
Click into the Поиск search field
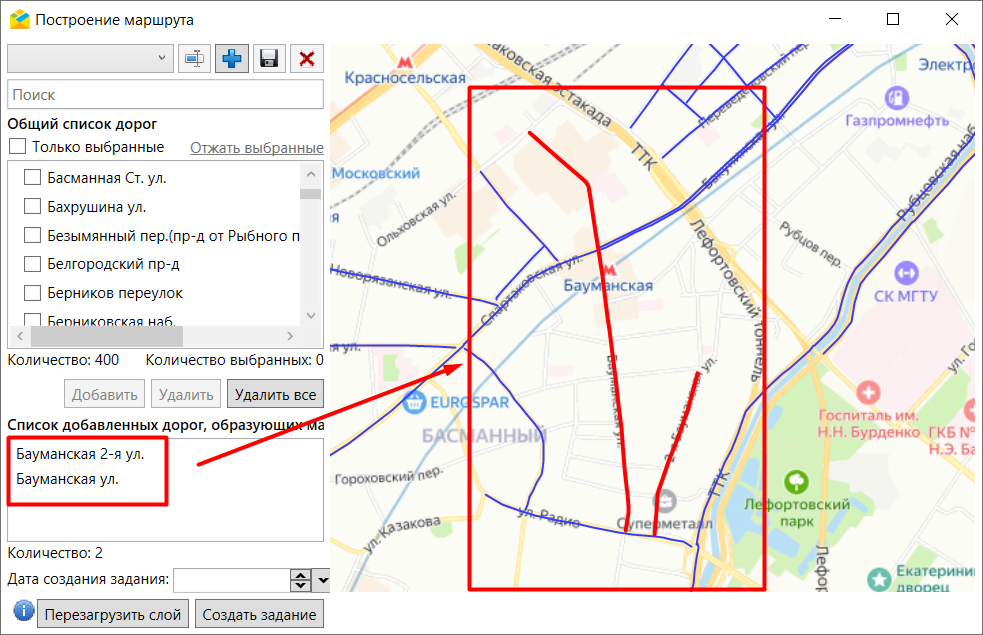(165, 95)
